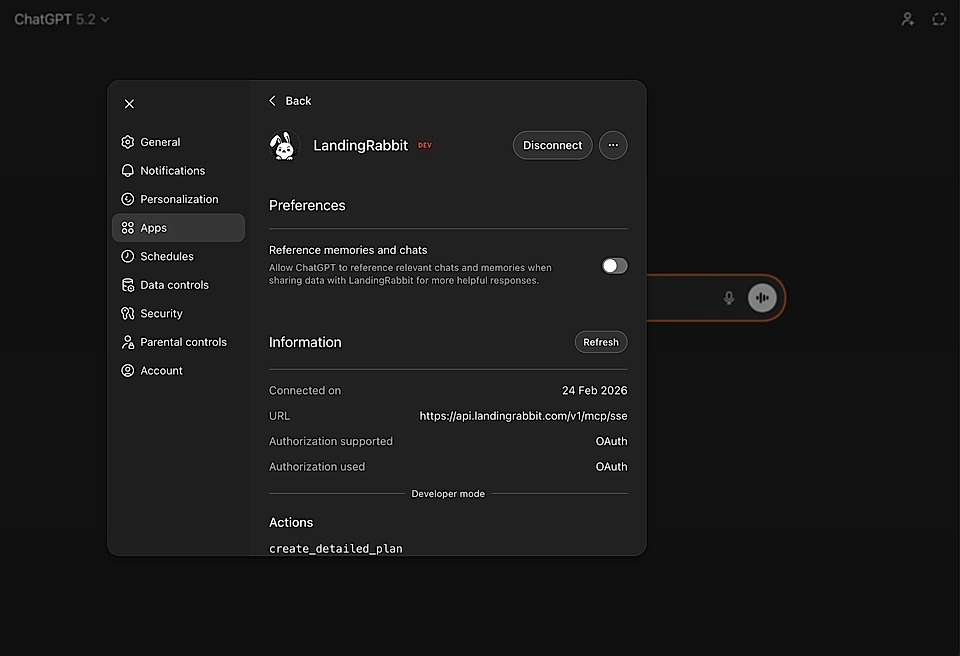Refresh the LandingRabbit information
The height and width of the screenshot is (656, 960).
pos(600,342)
